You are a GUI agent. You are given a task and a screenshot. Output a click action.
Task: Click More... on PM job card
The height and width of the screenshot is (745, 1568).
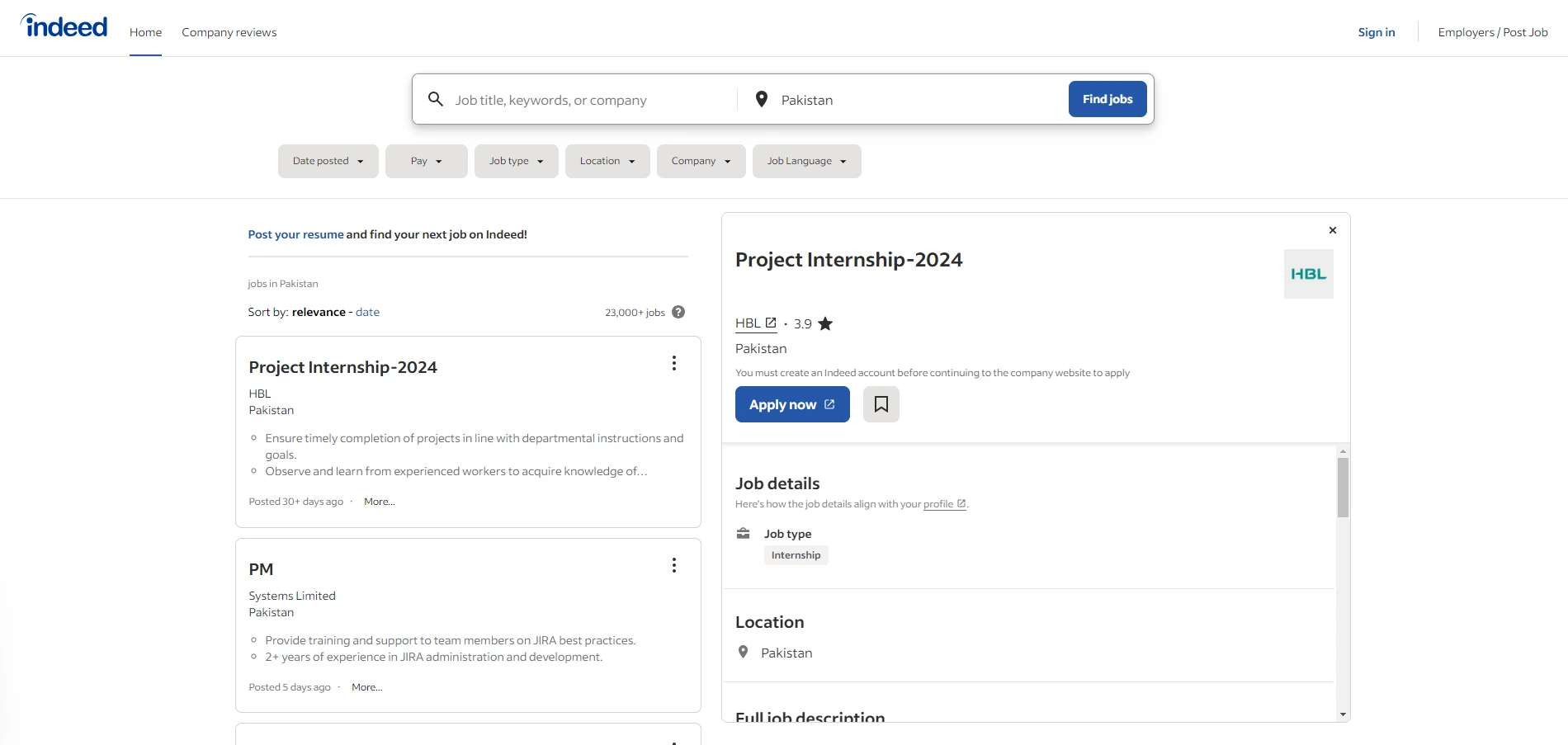367,687
